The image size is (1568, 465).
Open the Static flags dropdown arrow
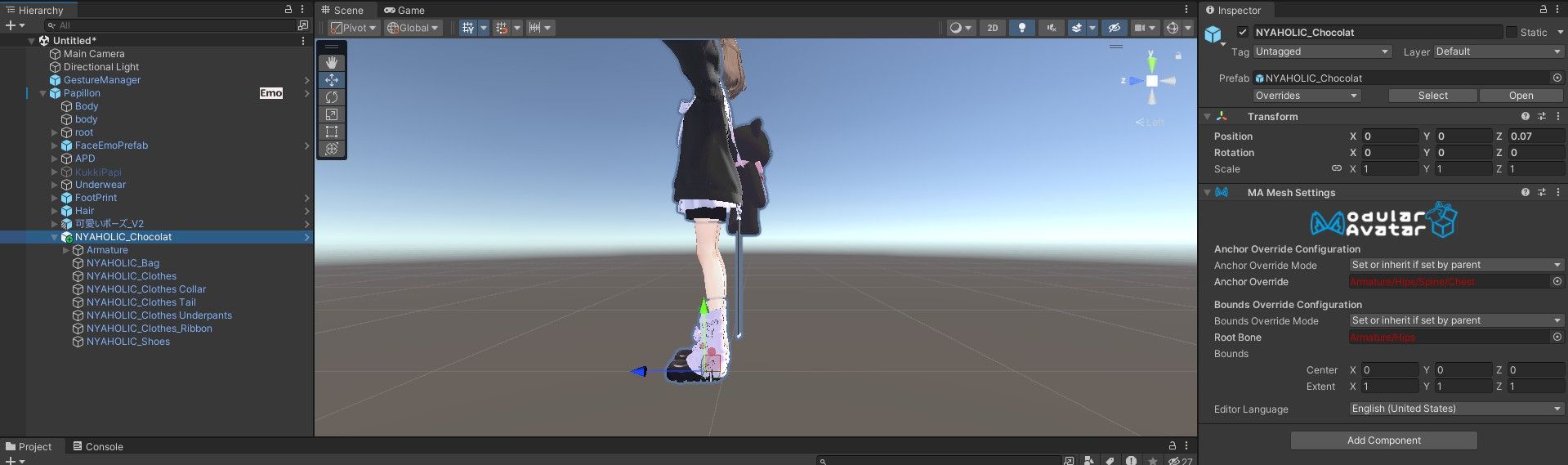pyautogui.click(x=1559, y=33)
